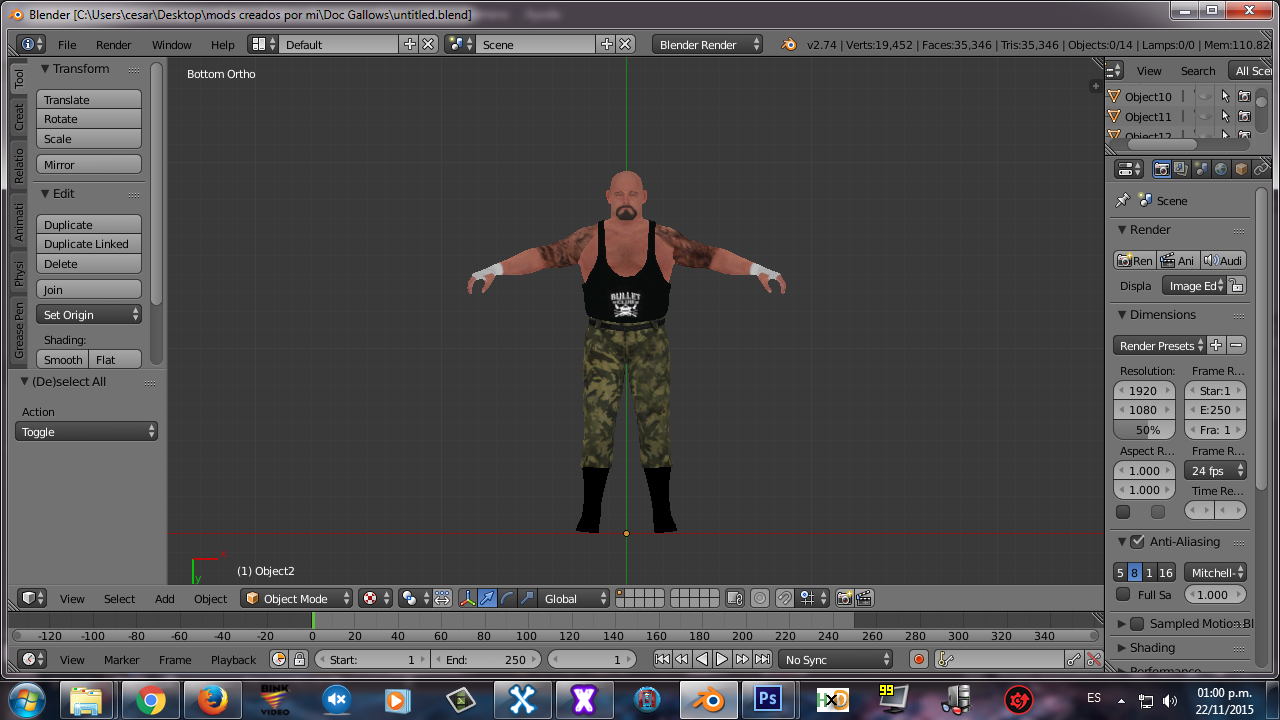Open timeline editor type selector
Screen dimensions: 1280x720
(x=33, y=659)
